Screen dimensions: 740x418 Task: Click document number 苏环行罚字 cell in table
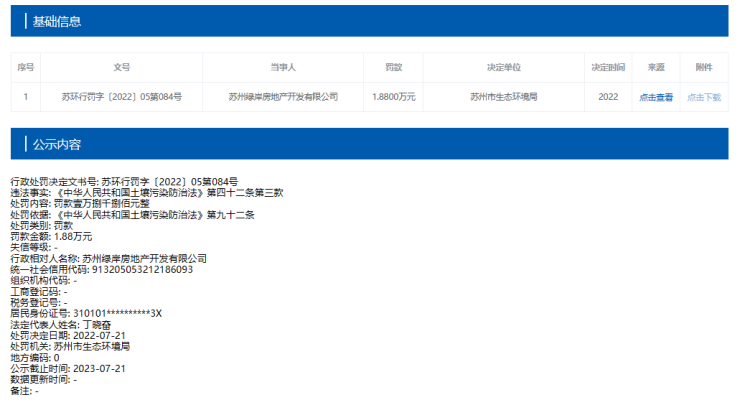click(122, 97)
